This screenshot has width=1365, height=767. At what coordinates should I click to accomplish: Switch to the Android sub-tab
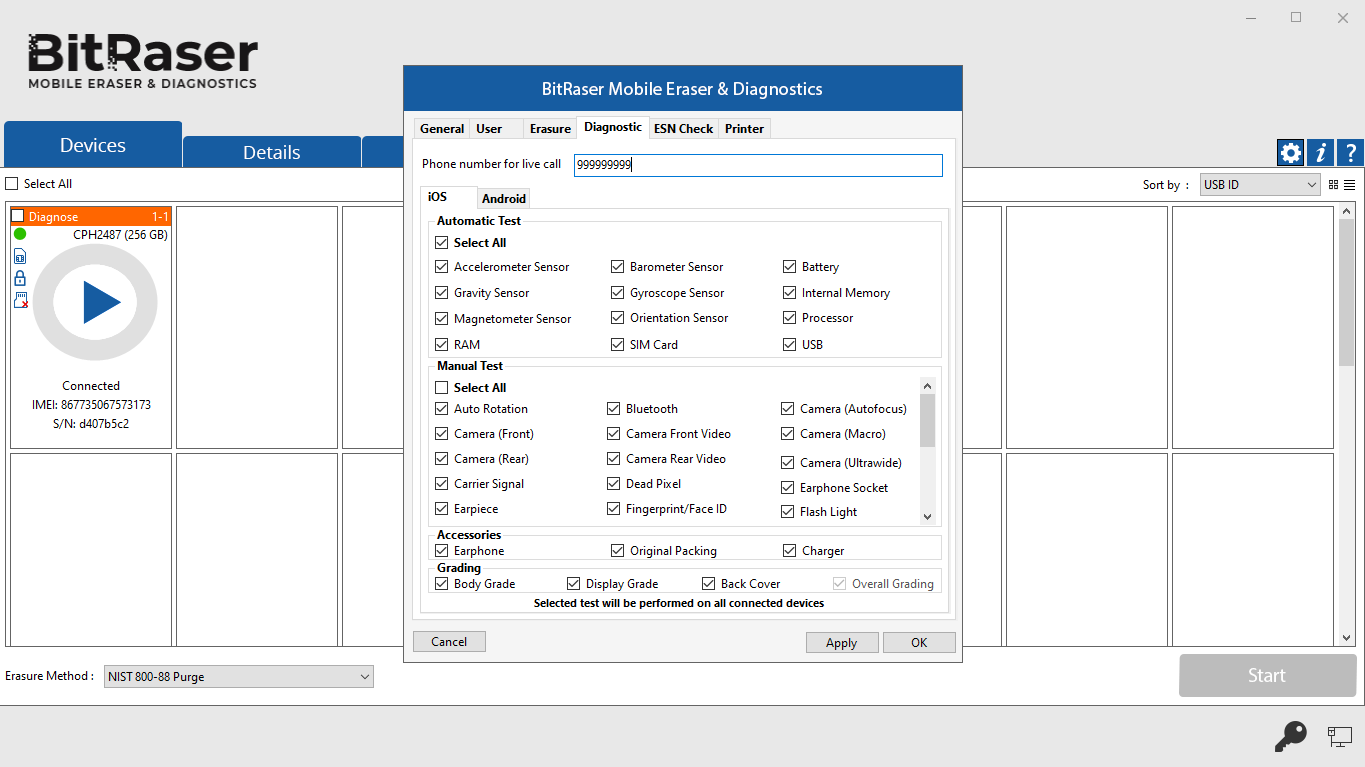[x=503, y=198]
